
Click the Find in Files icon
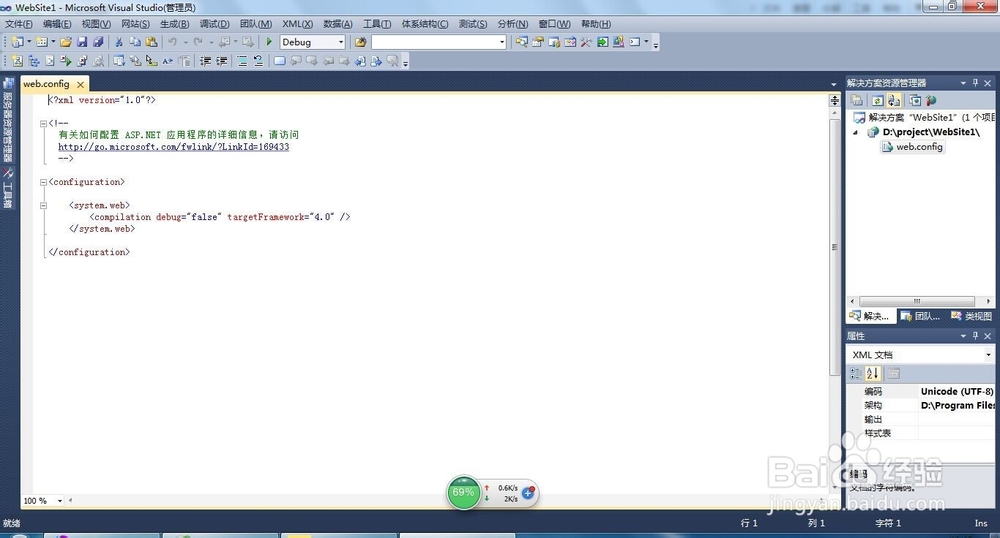click(360, 42)
